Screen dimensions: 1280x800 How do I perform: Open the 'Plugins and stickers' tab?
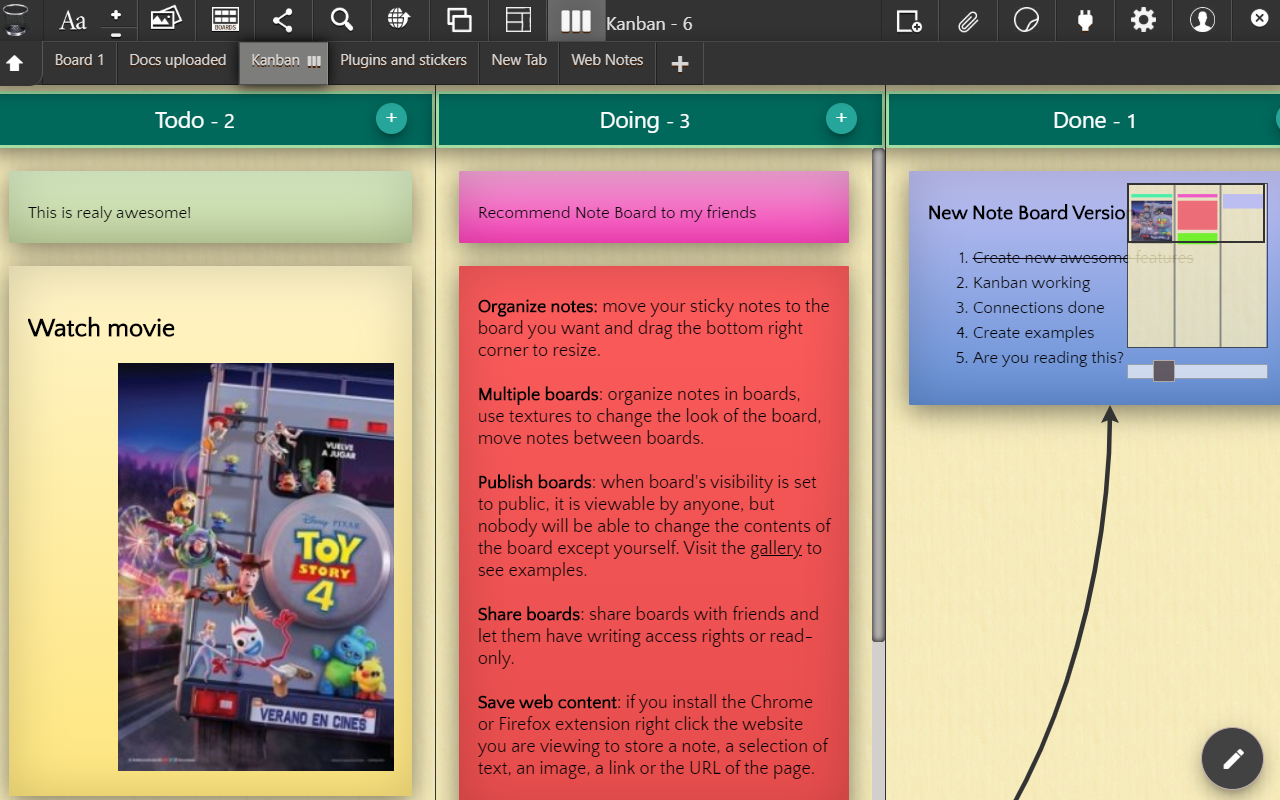tap(403, 60)
